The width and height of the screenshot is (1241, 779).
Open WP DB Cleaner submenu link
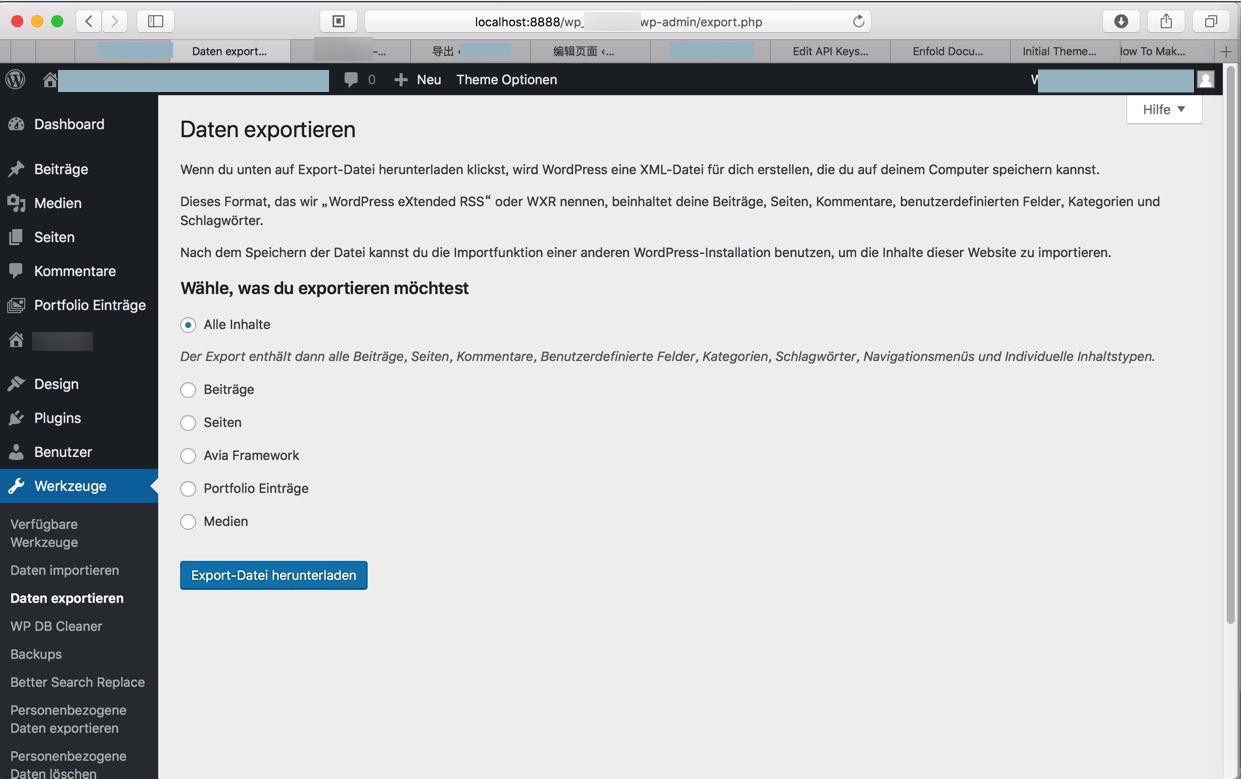click(56, 626)
